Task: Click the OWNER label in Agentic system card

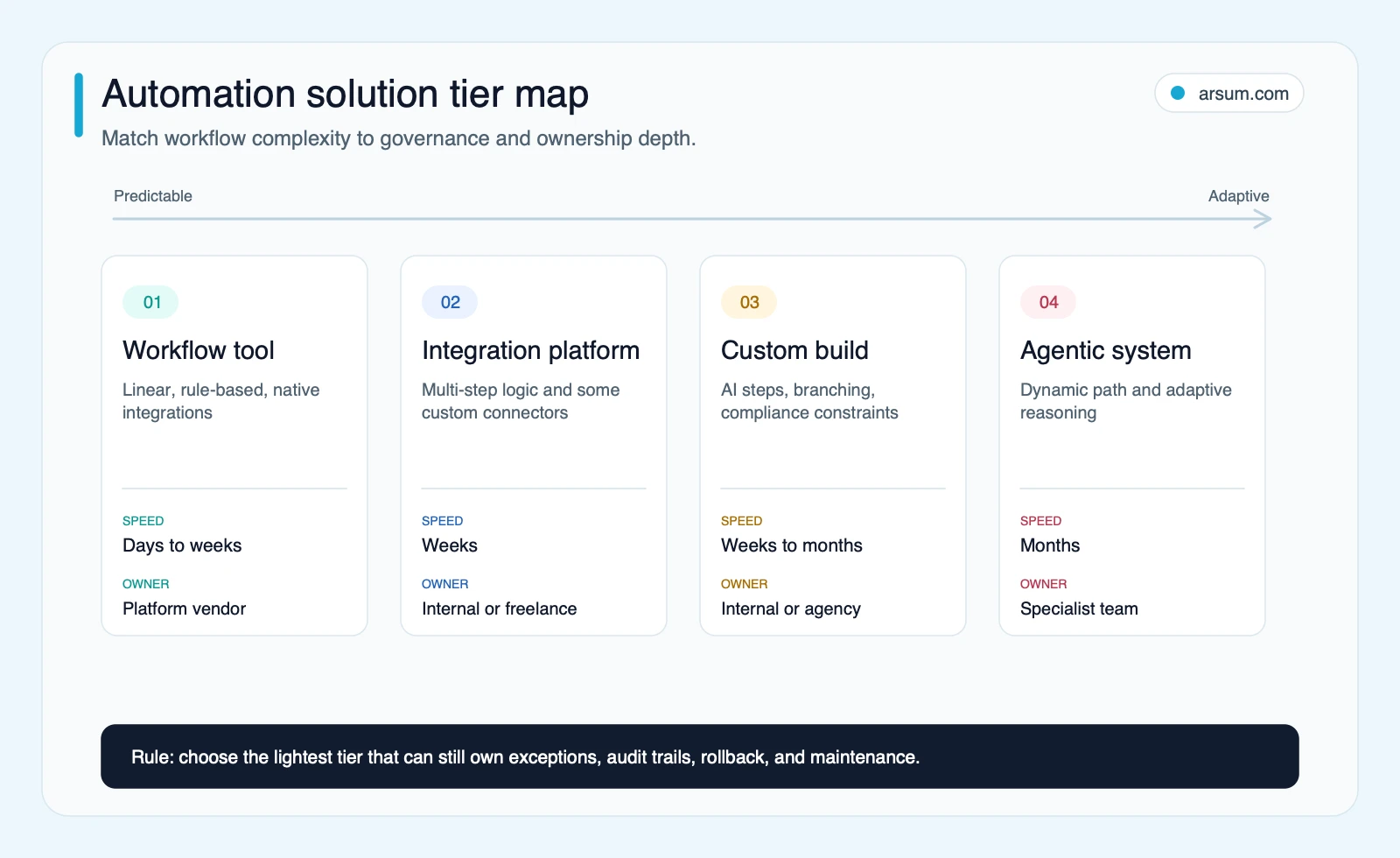Action: (1044, 584)
